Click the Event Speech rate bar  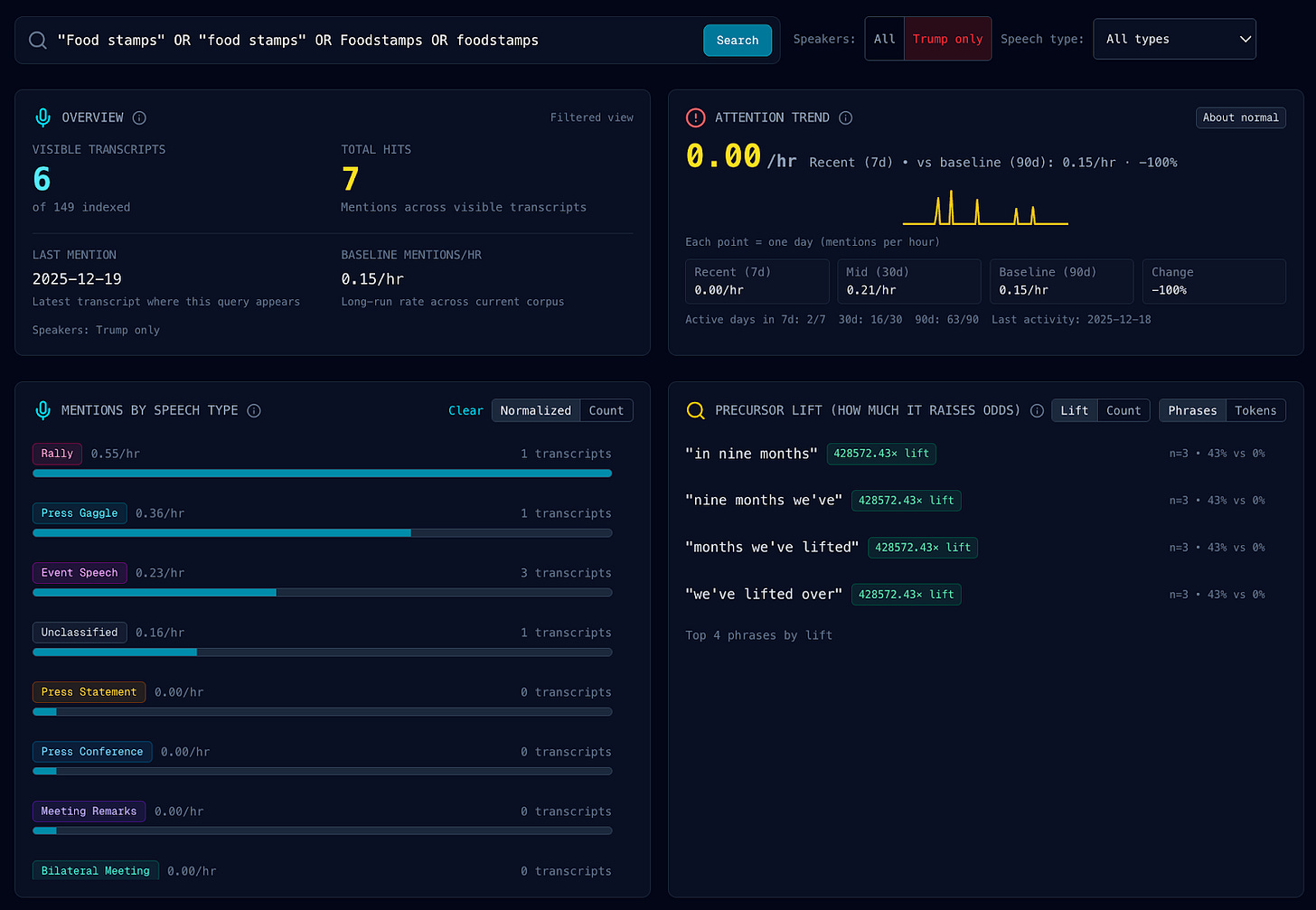(322, 593)
